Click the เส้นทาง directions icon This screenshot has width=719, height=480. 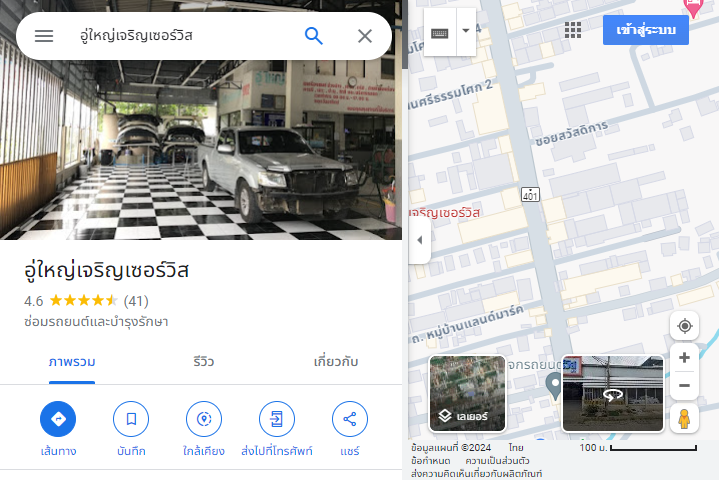click(58, 419)
